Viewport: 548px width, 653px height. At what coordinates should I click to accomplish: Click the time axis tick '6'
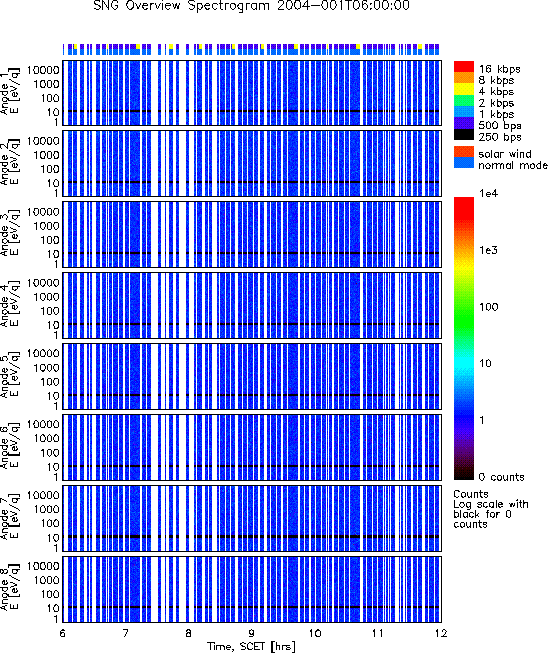[62, 633]
